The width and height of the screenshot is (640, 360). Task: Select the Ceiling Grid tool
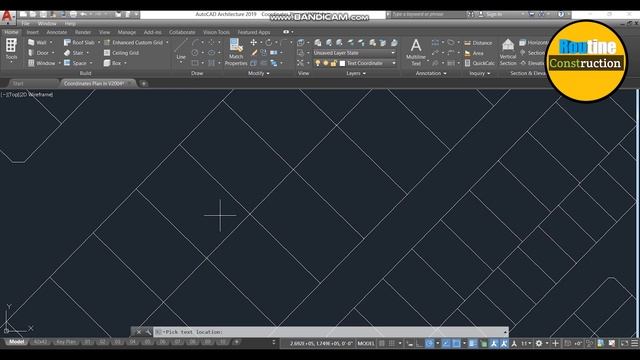[121, 53]
